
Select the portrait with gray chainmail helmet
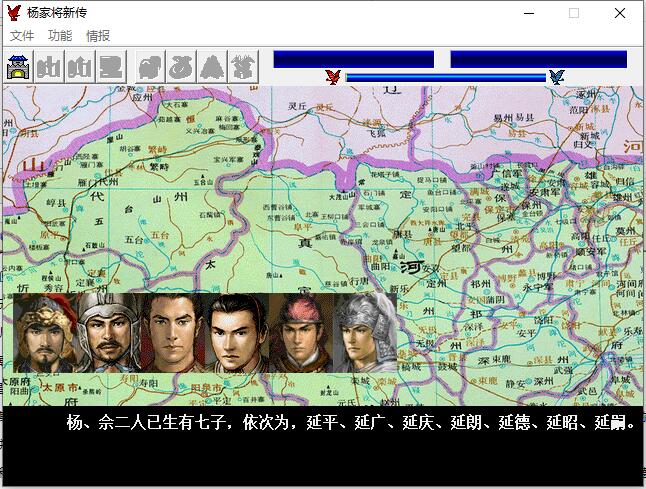click(x=365, y=333)
